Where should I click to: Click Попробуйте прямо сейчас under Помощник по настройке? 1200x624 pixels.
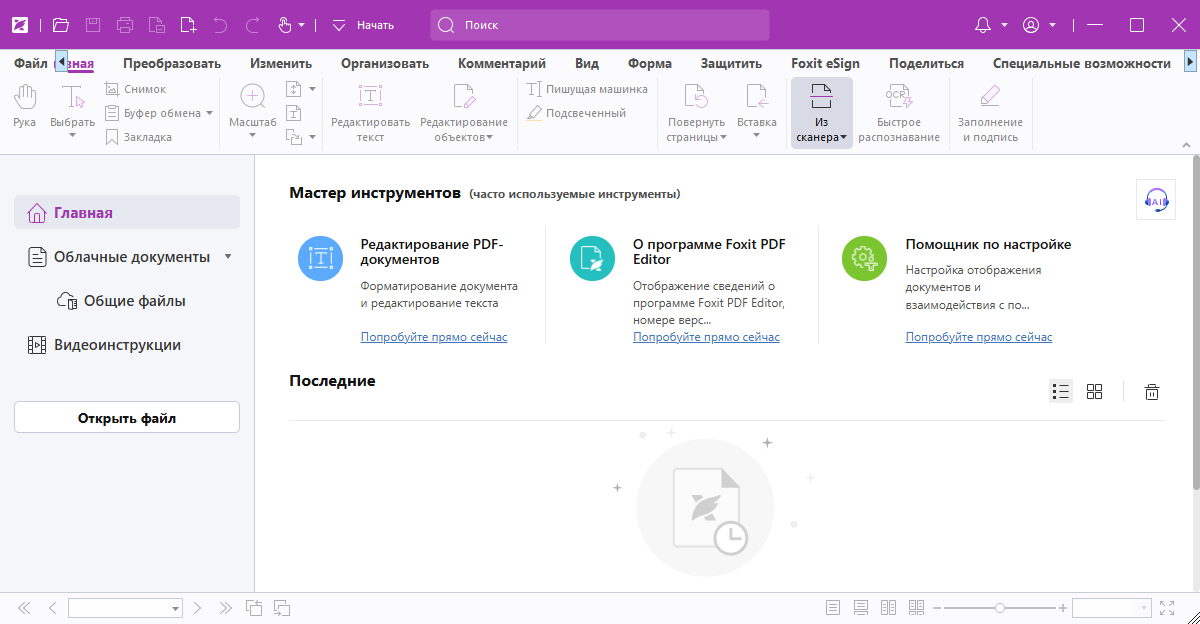(x=978, y=337)
